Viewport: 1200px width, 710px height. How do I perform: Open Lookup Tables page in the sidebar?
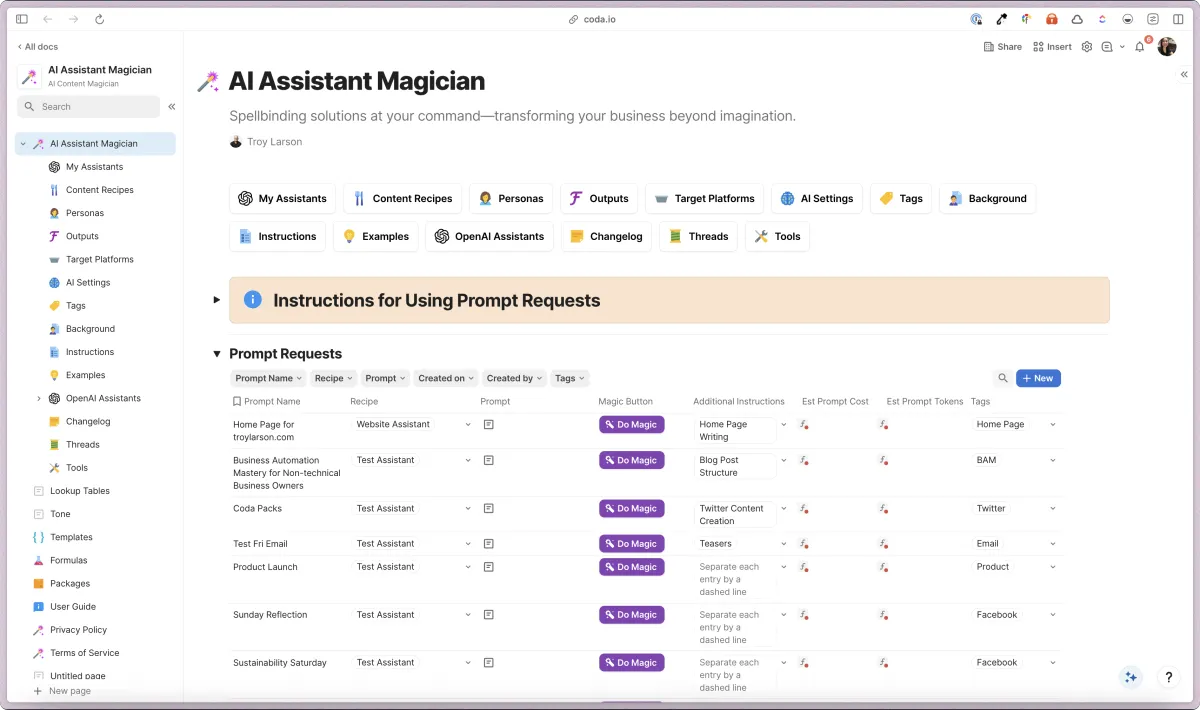click(x=80, y=491)
